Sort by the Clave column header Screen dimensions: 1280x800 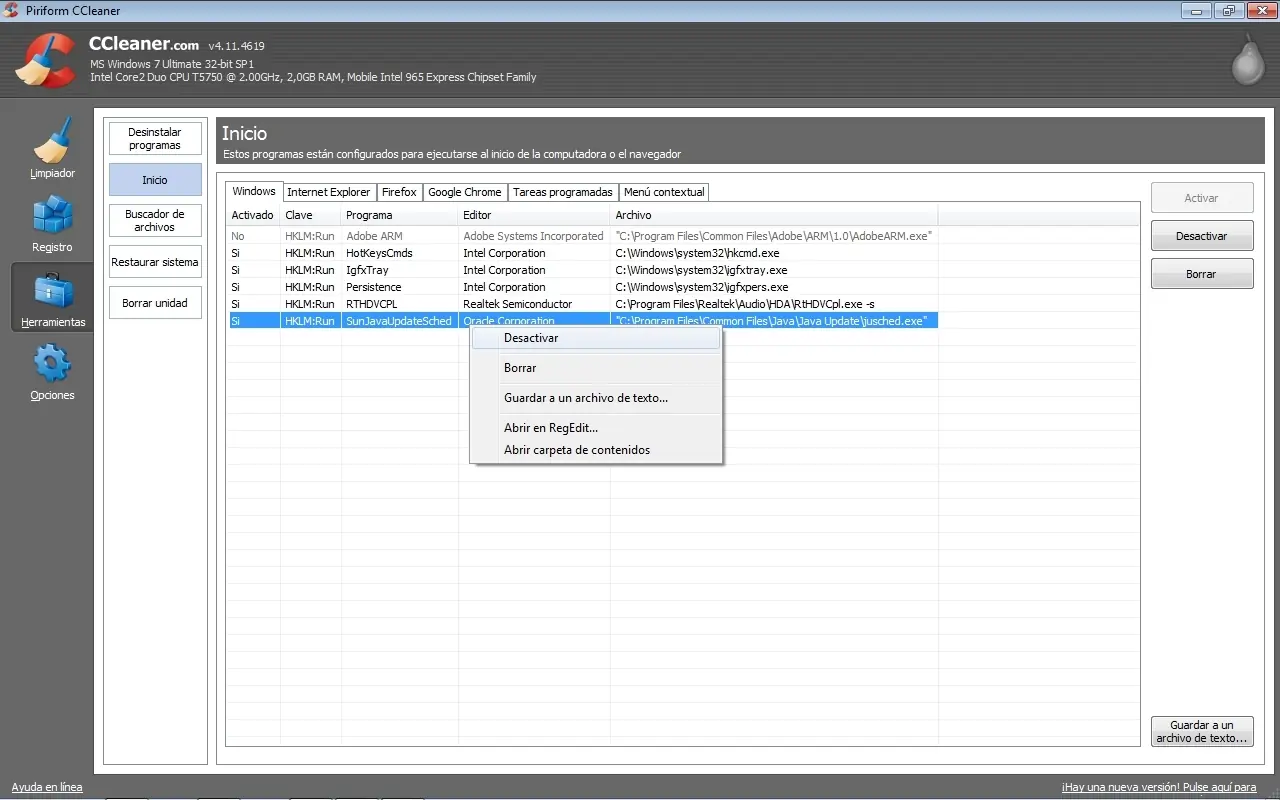[310, 215]
